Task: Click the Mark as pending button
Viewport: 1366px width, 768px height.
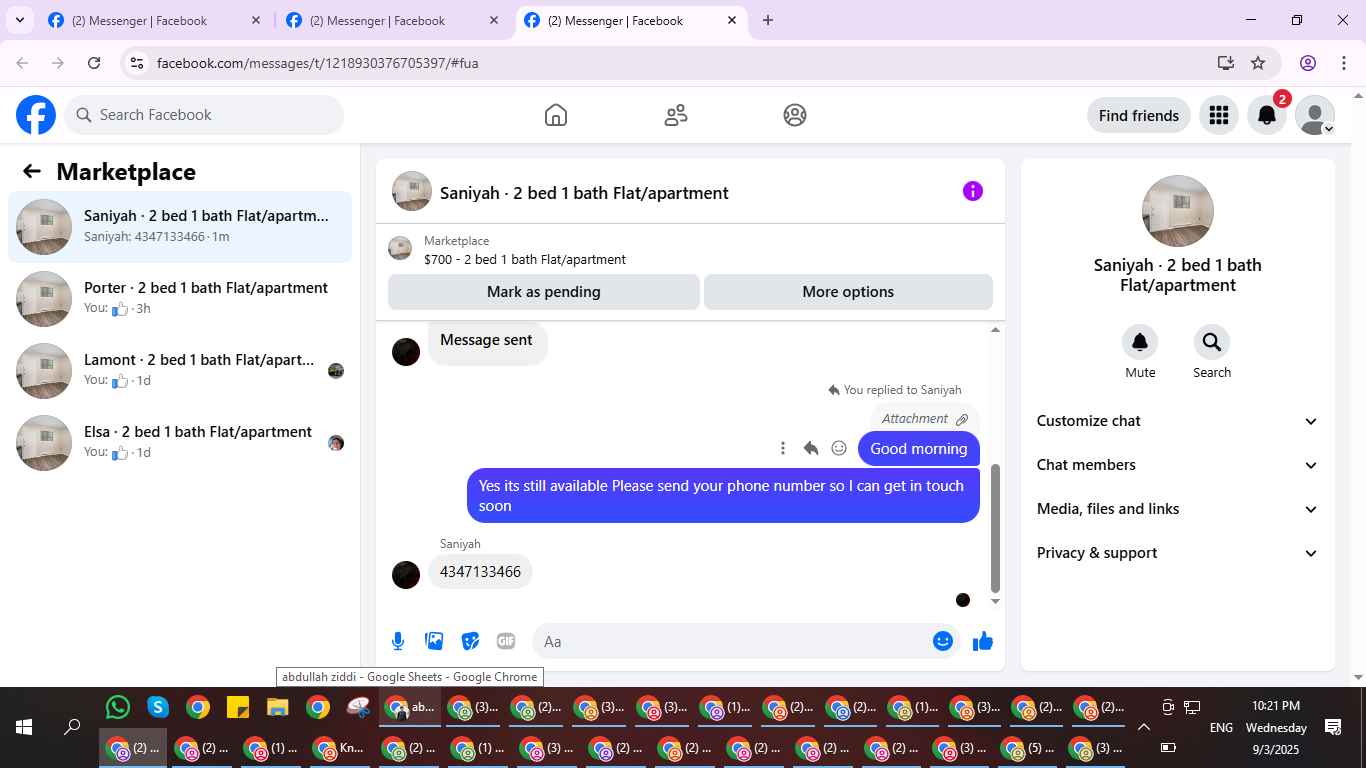Action: [544, 292]
